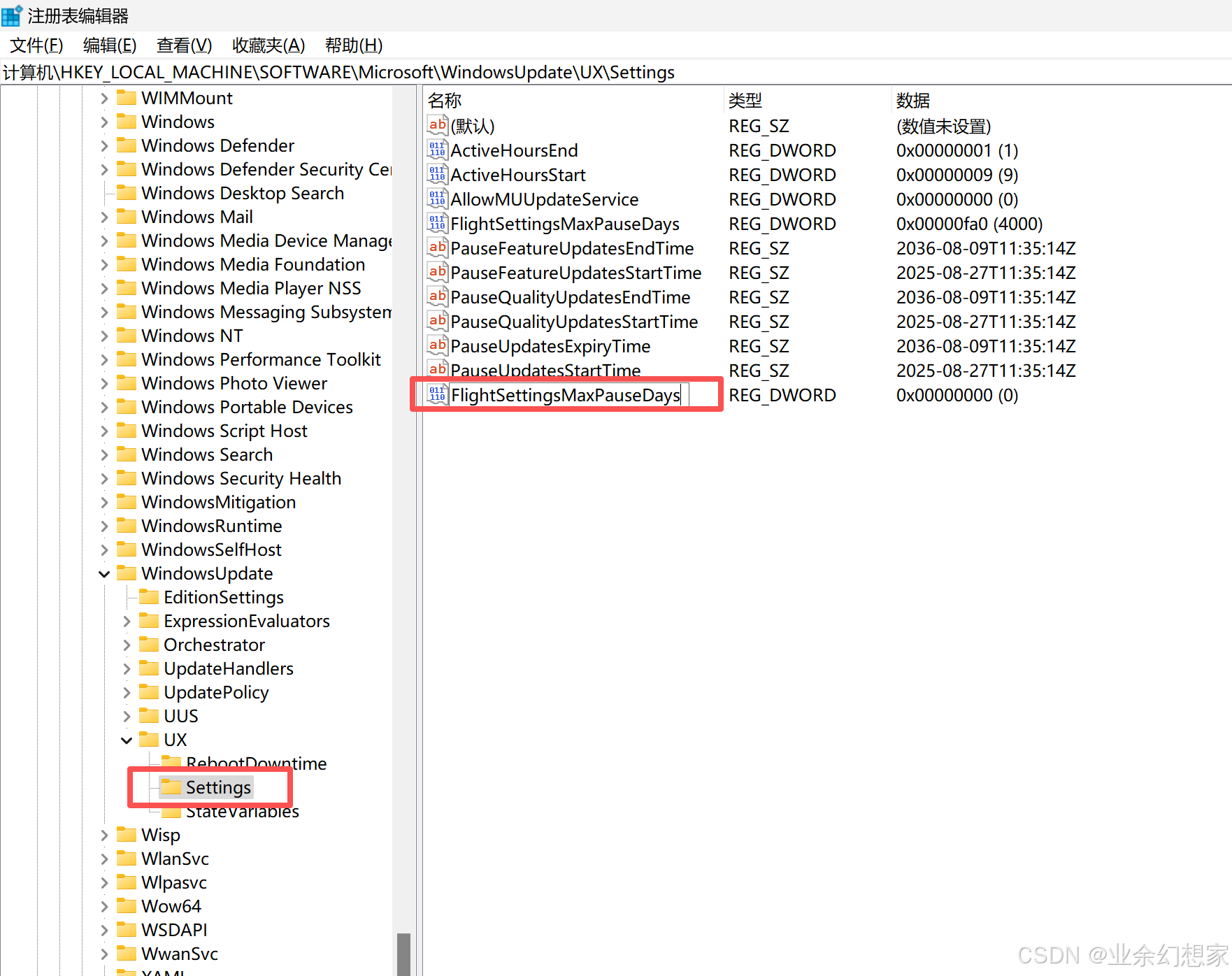Select the Settings folder icon

pyautogui.click(x=171, y=787)
